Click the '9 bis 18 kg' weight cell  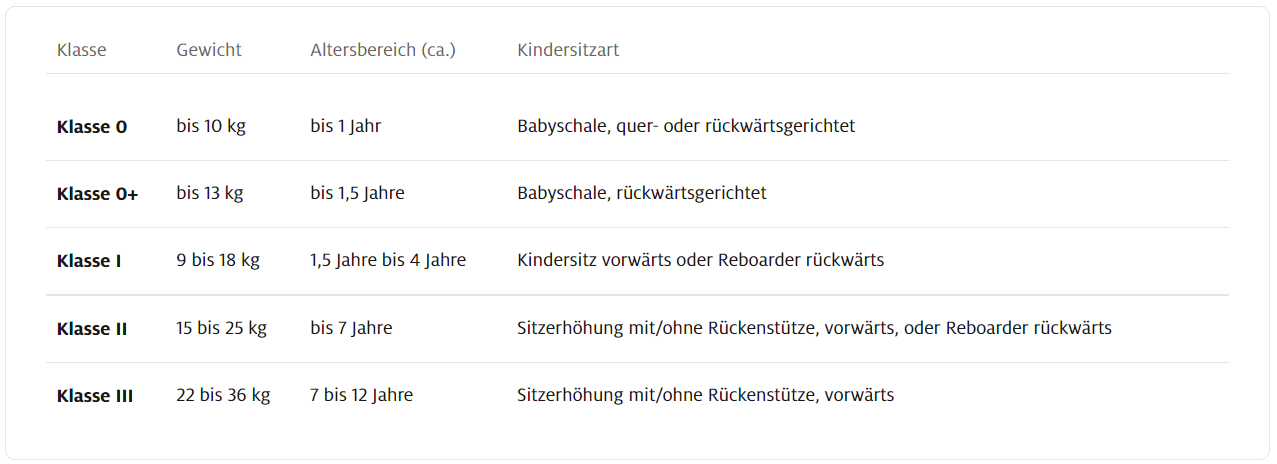click(x=218, y=260)
